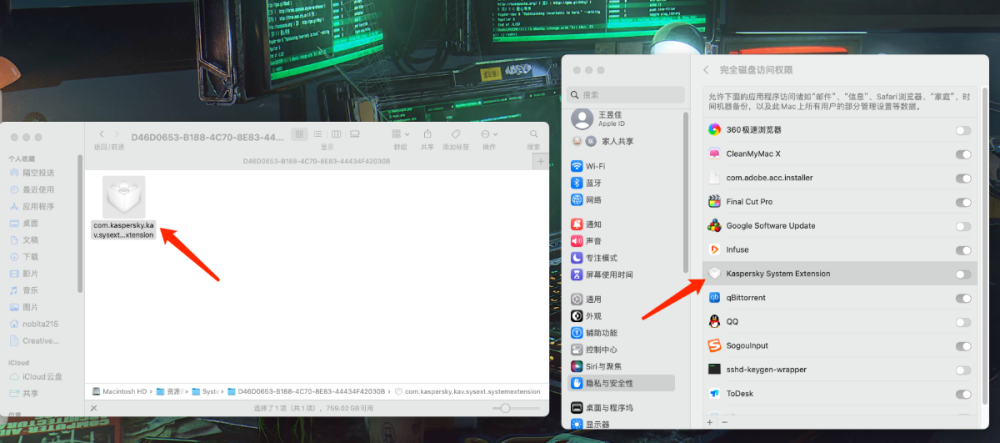
Task: Open the Finder 群组 grouping dropdown
Action: click(x=401, y=134)
